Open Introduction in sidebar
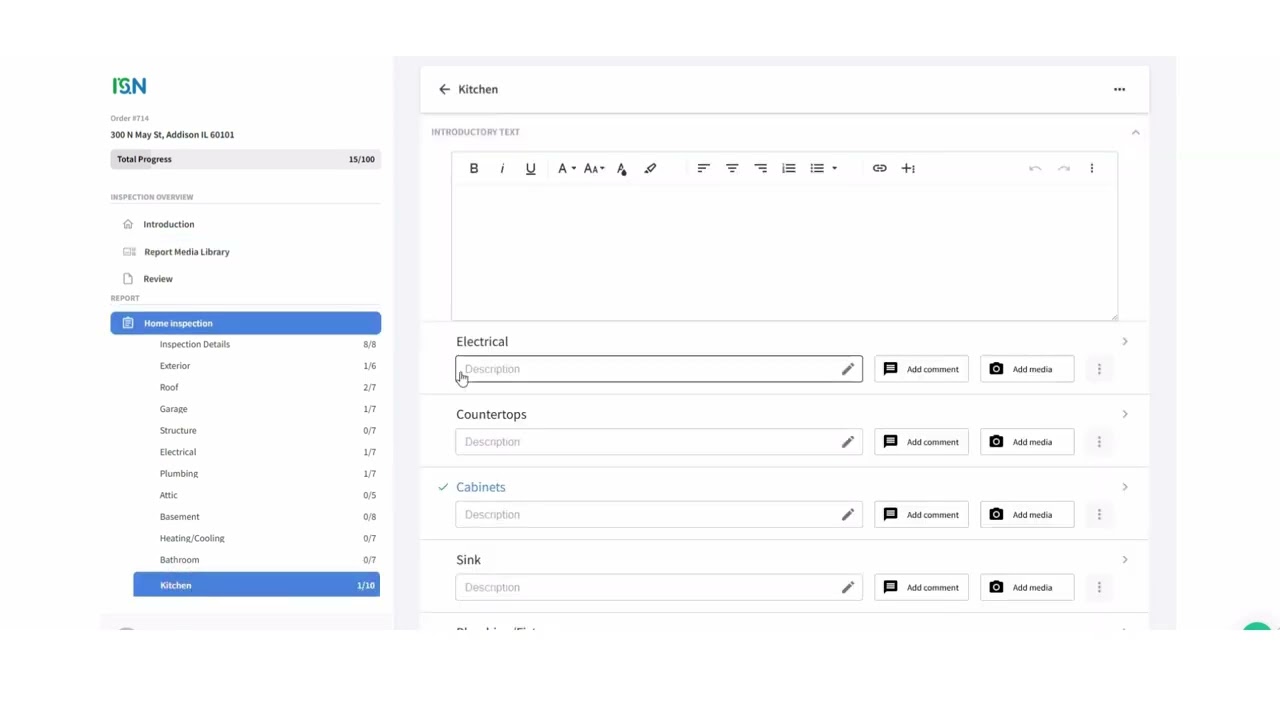The height and width of the screenshot is (720, 1280). [x=168, y=224]
